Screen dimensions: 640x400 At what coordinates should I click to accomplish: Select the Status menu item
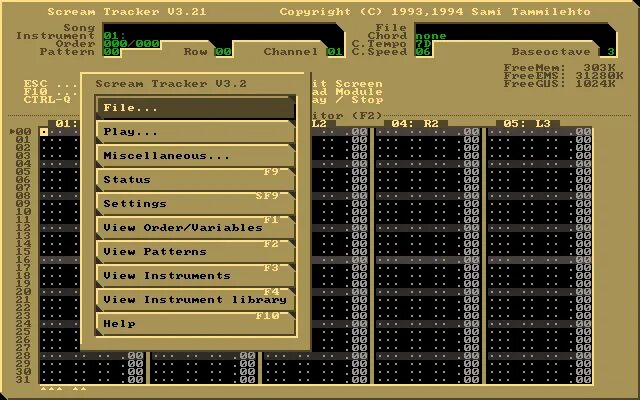pyautogui.click(x=196, y=180)
